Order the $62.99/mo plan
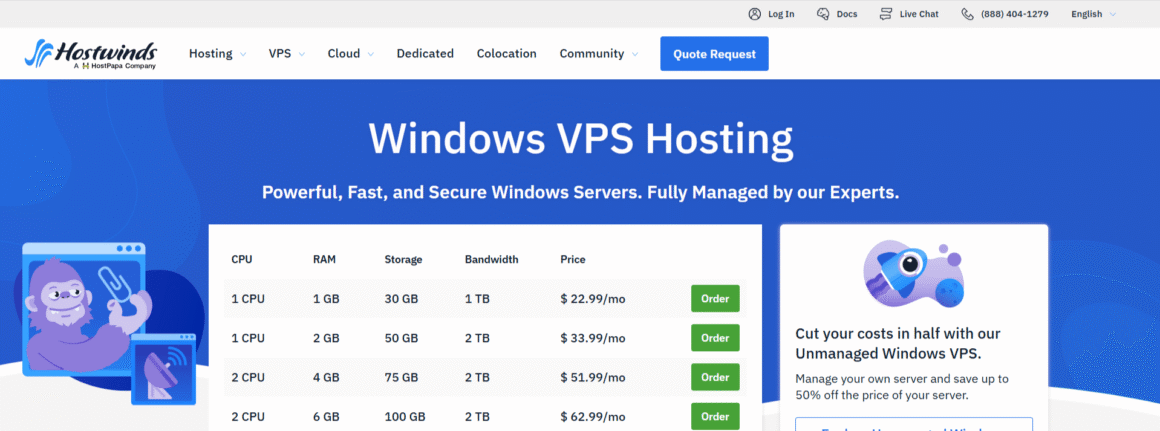1160x431 pixels. (x=715, y=415)
